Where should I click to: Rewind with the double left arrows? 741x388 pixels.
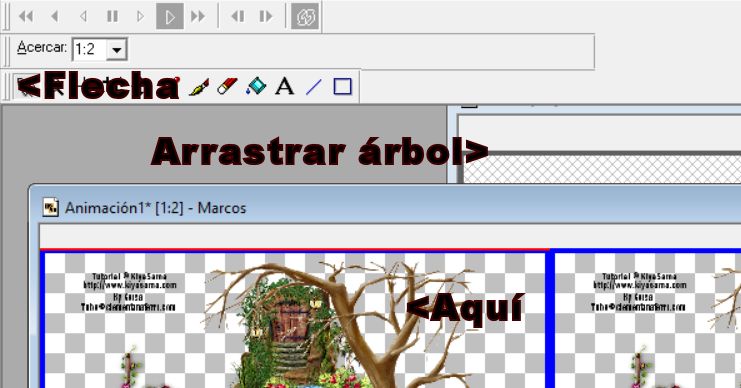pyautogui.click(x=26, y=17)
